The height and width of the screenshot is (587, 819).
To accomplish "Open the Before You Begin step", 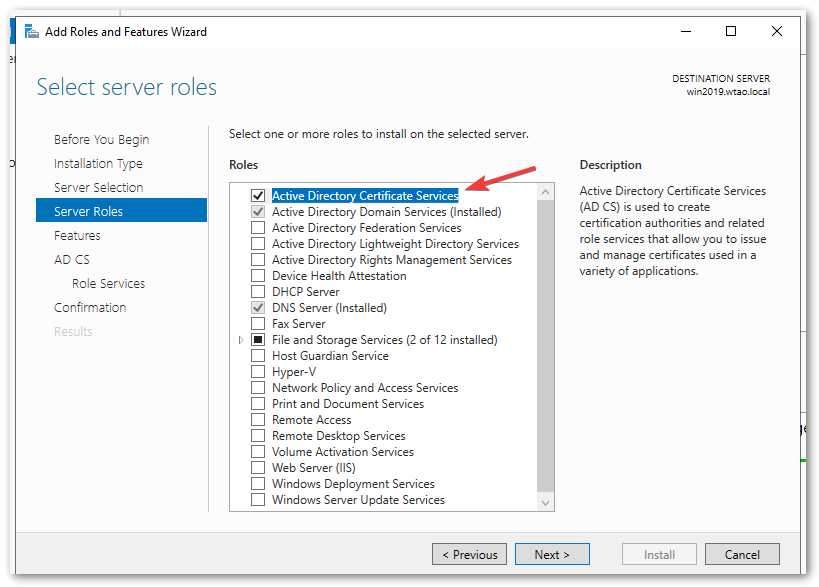I will pyautogui.click(x=101, y=140).
